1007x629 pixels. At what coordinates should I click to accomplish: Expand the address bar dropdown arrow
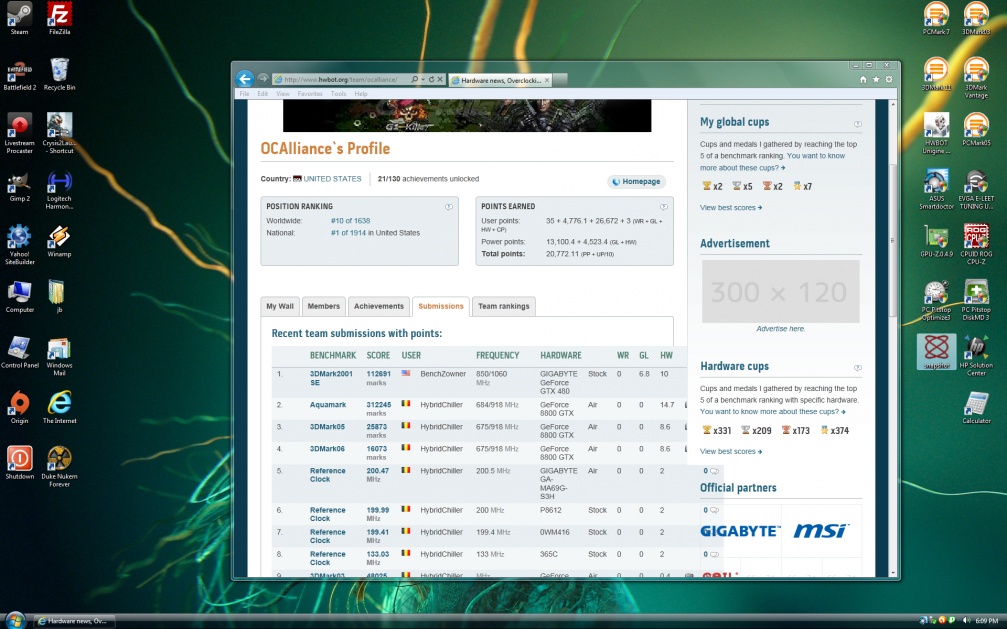[421, 79]
